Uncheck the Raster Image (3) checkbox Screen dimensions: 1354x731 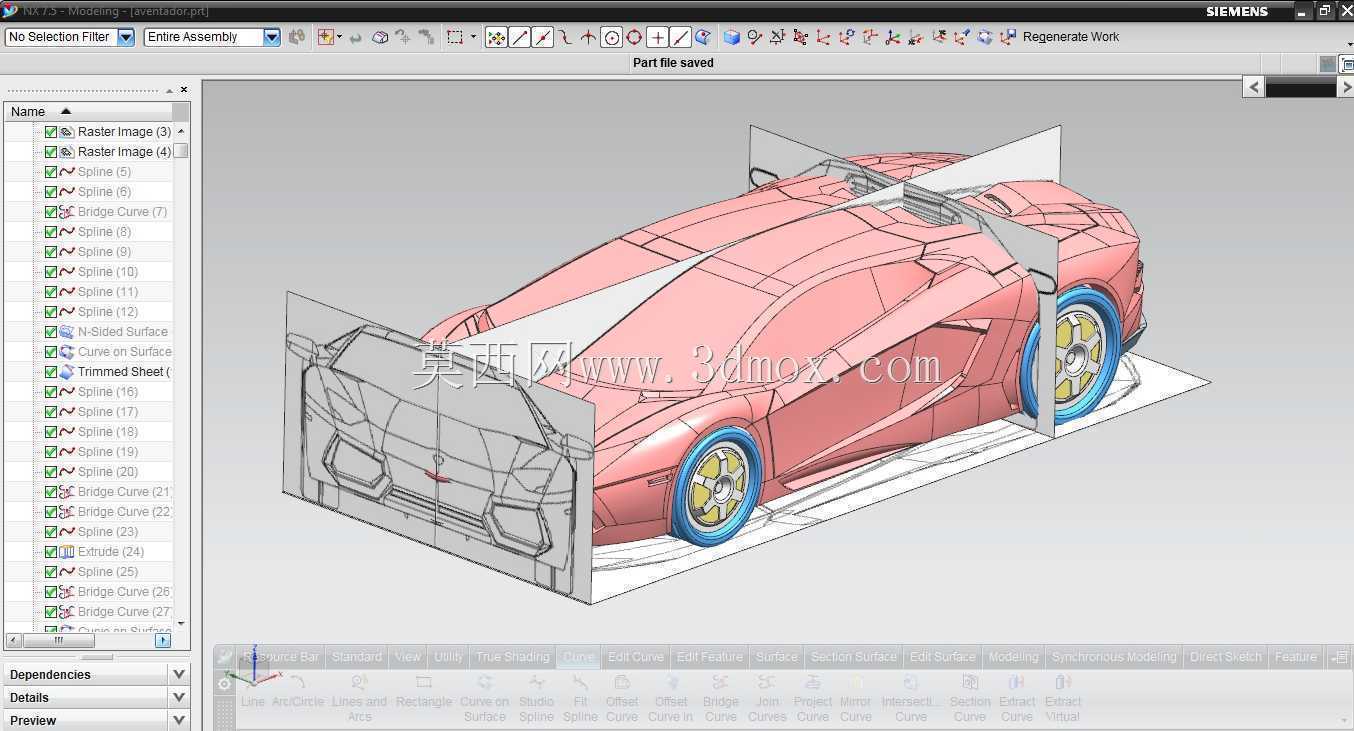51,132
